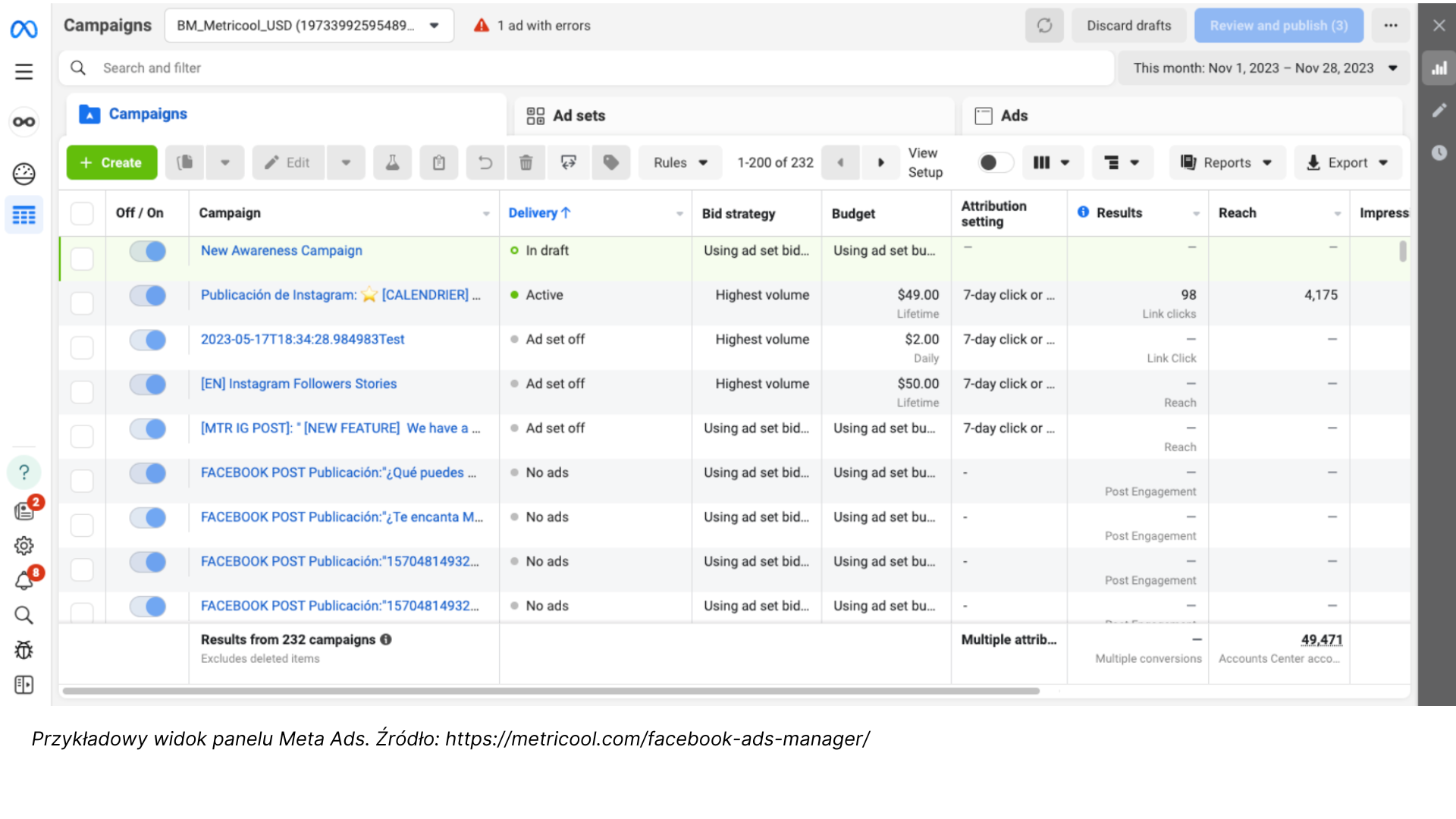Click the tag label icon in toolbar
Screen dimensions: 1456x819
pyautogui.click(x=610, y=162)
